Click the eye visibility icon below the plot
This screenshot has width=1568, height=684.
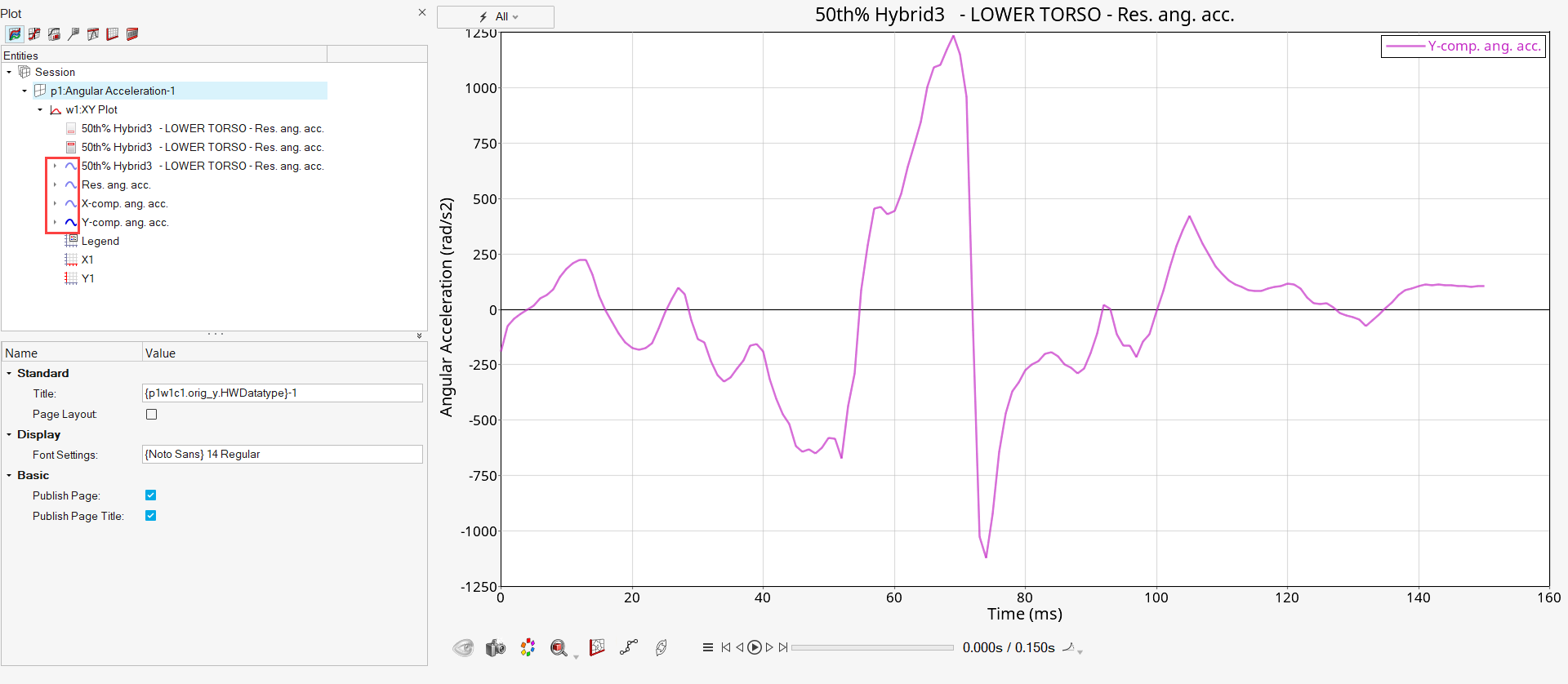pos(463,648)
